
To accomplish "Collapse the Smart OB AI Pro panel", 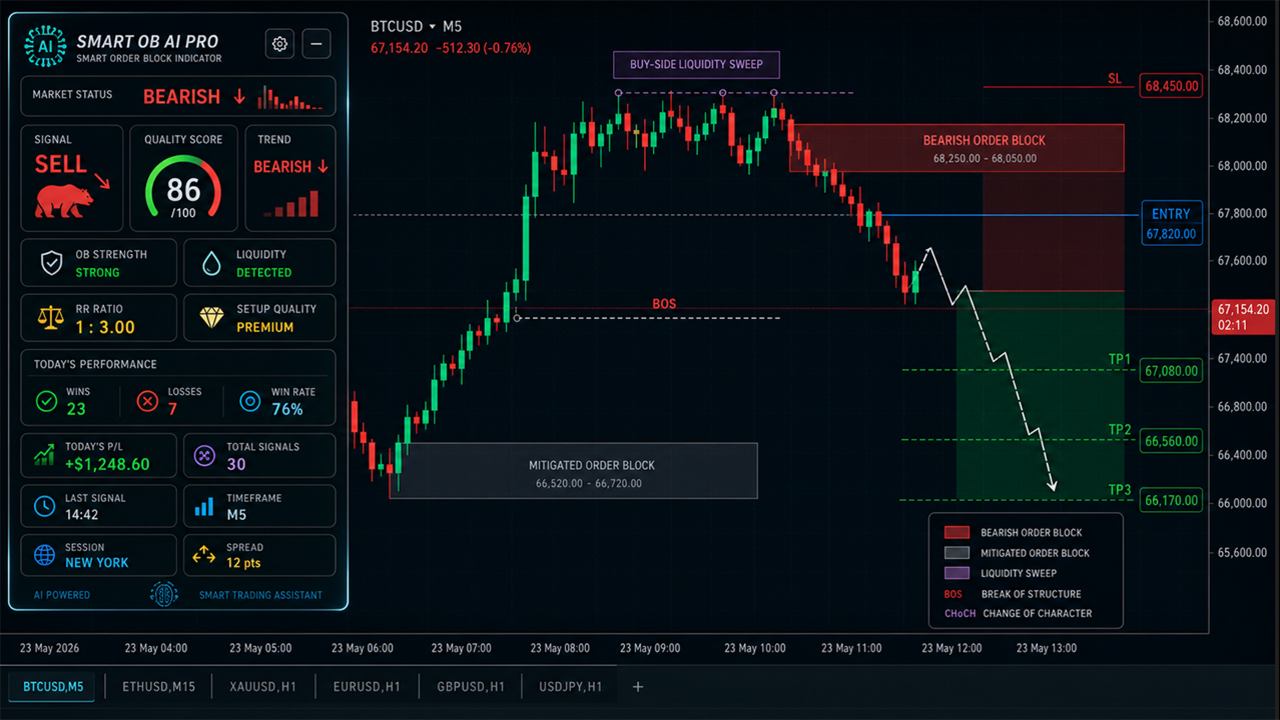I will coord(317,44).
